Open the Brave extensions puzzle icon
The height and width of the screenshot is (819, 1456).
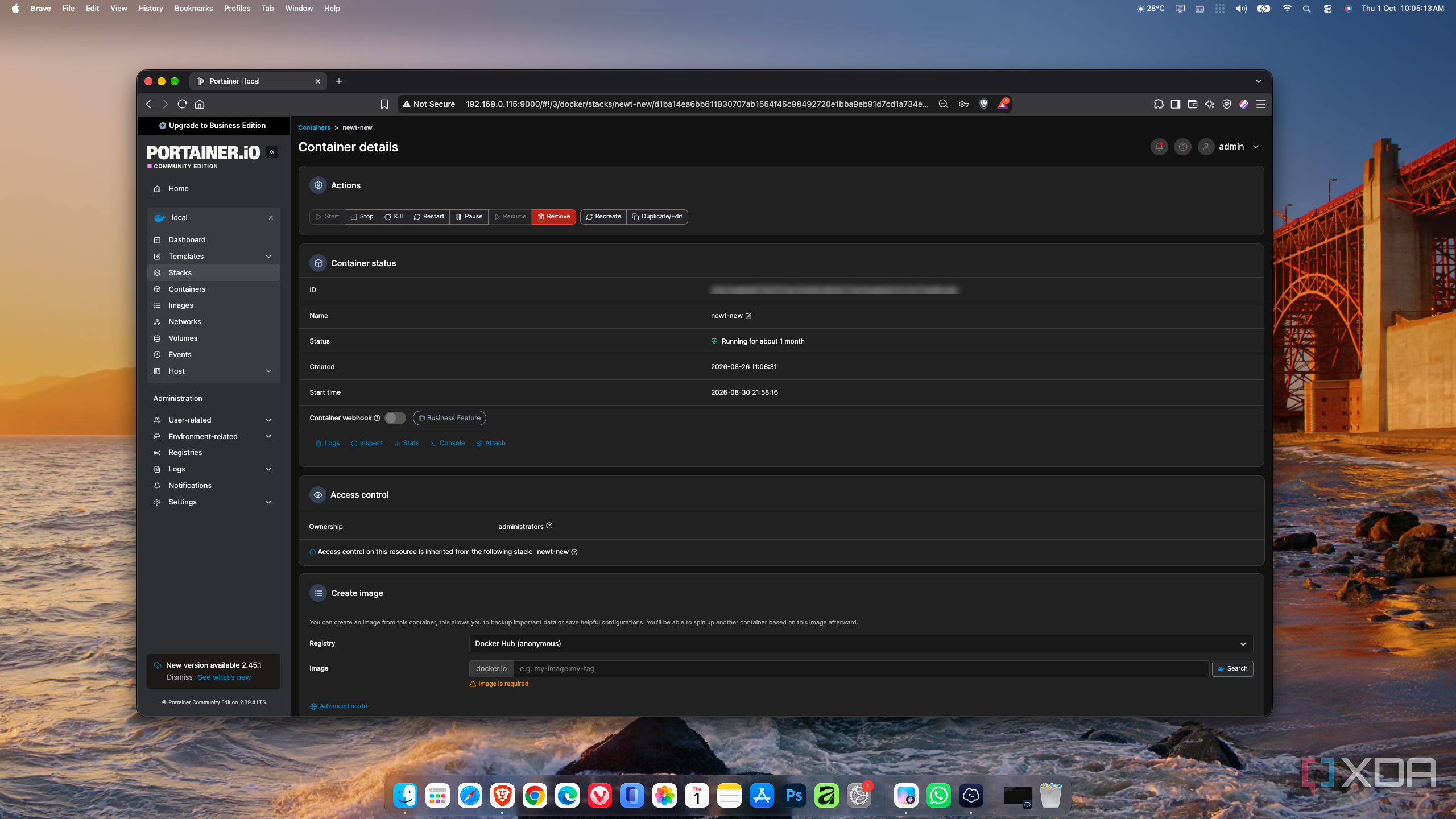point(1159,104)
